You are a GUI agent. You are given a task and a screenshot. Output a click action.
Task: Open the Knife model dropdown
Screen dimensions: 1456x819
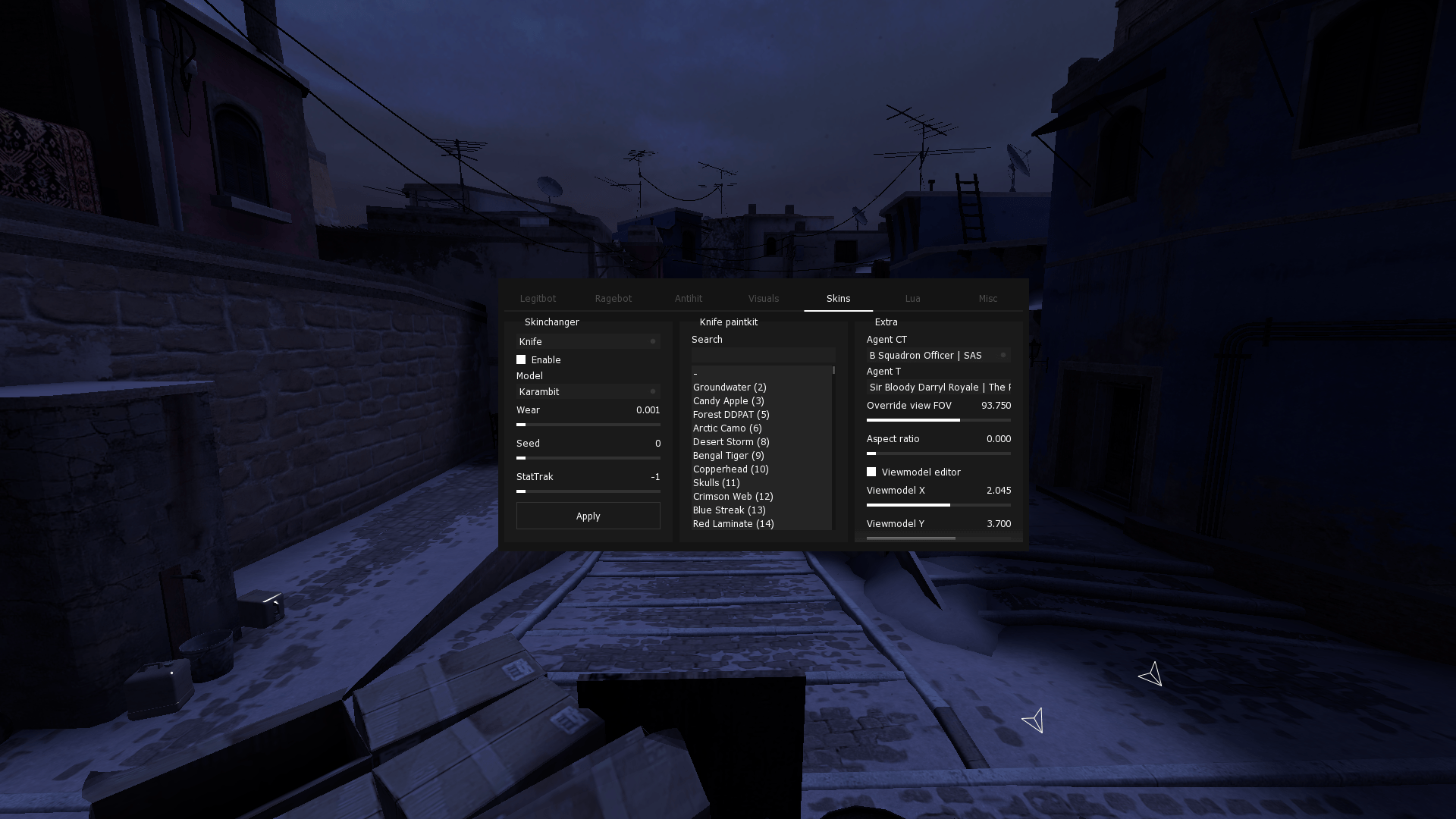pos(587,391)
